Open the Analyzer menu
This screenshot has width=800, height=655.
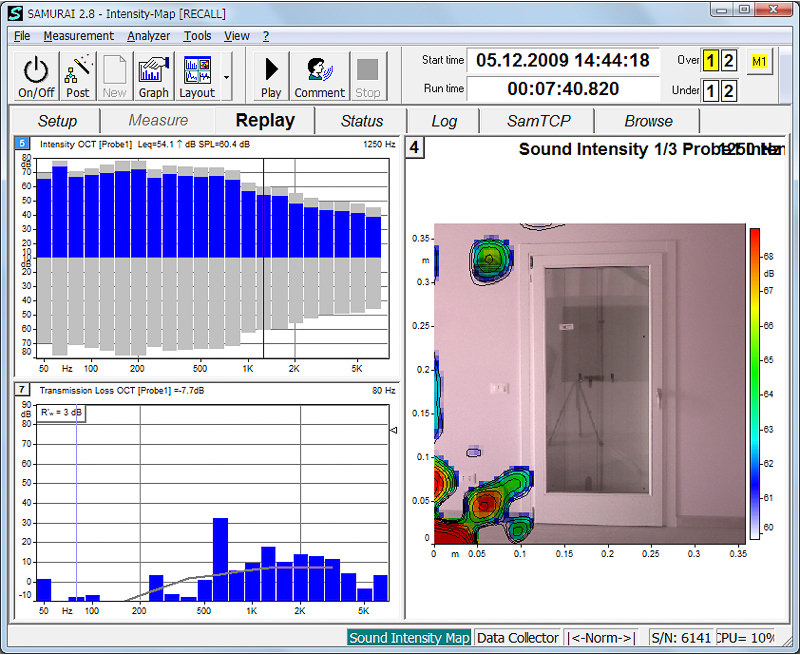coord(148,36)
